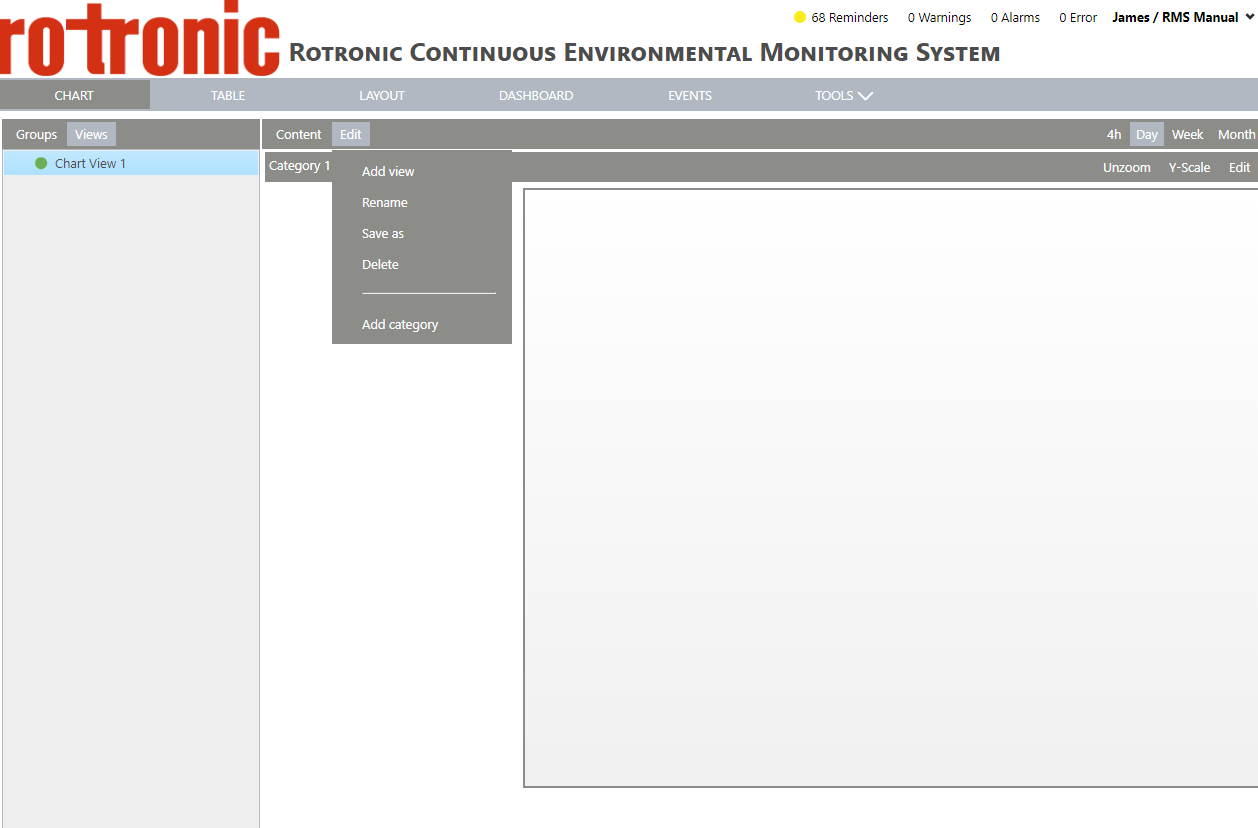Screen dimensions: 1258x828
Task: Switch to the EVENTS tab
Action: pos(690,96)
